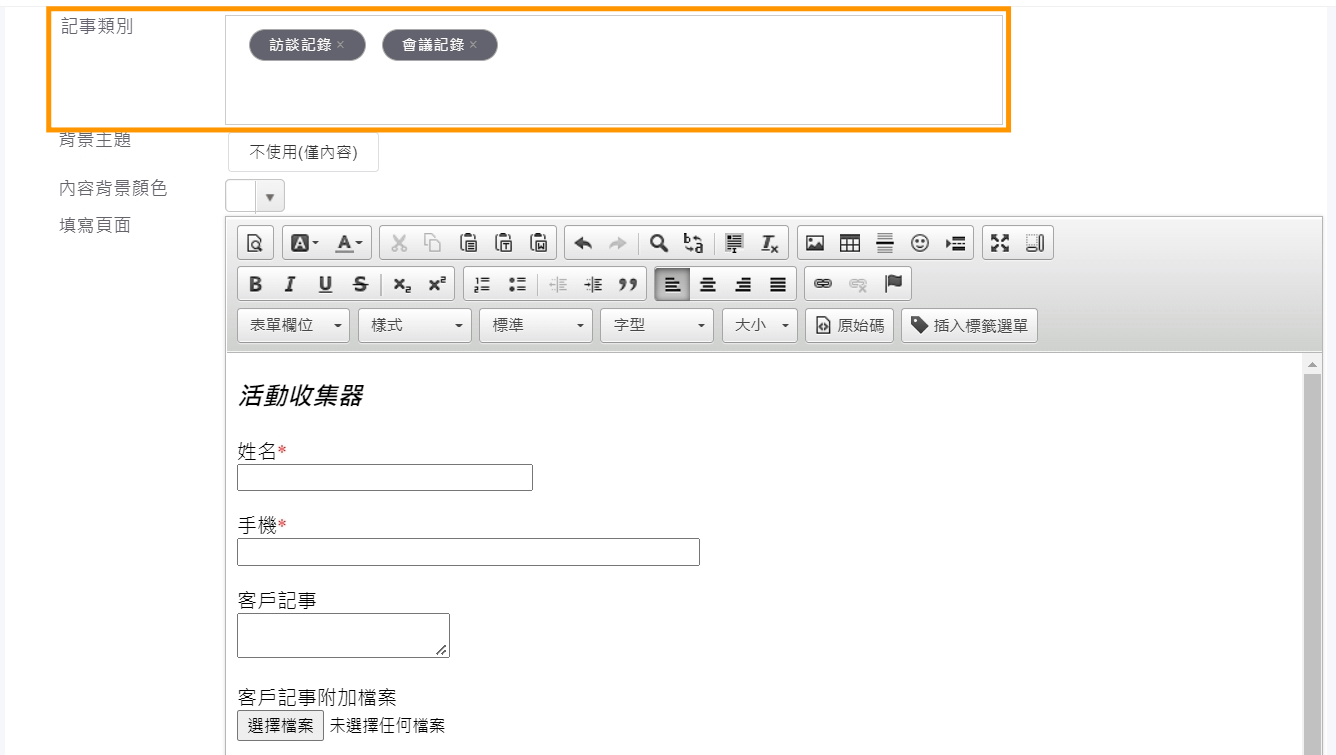Open the 表單欄位 dropdown

(x=294, y=326)
